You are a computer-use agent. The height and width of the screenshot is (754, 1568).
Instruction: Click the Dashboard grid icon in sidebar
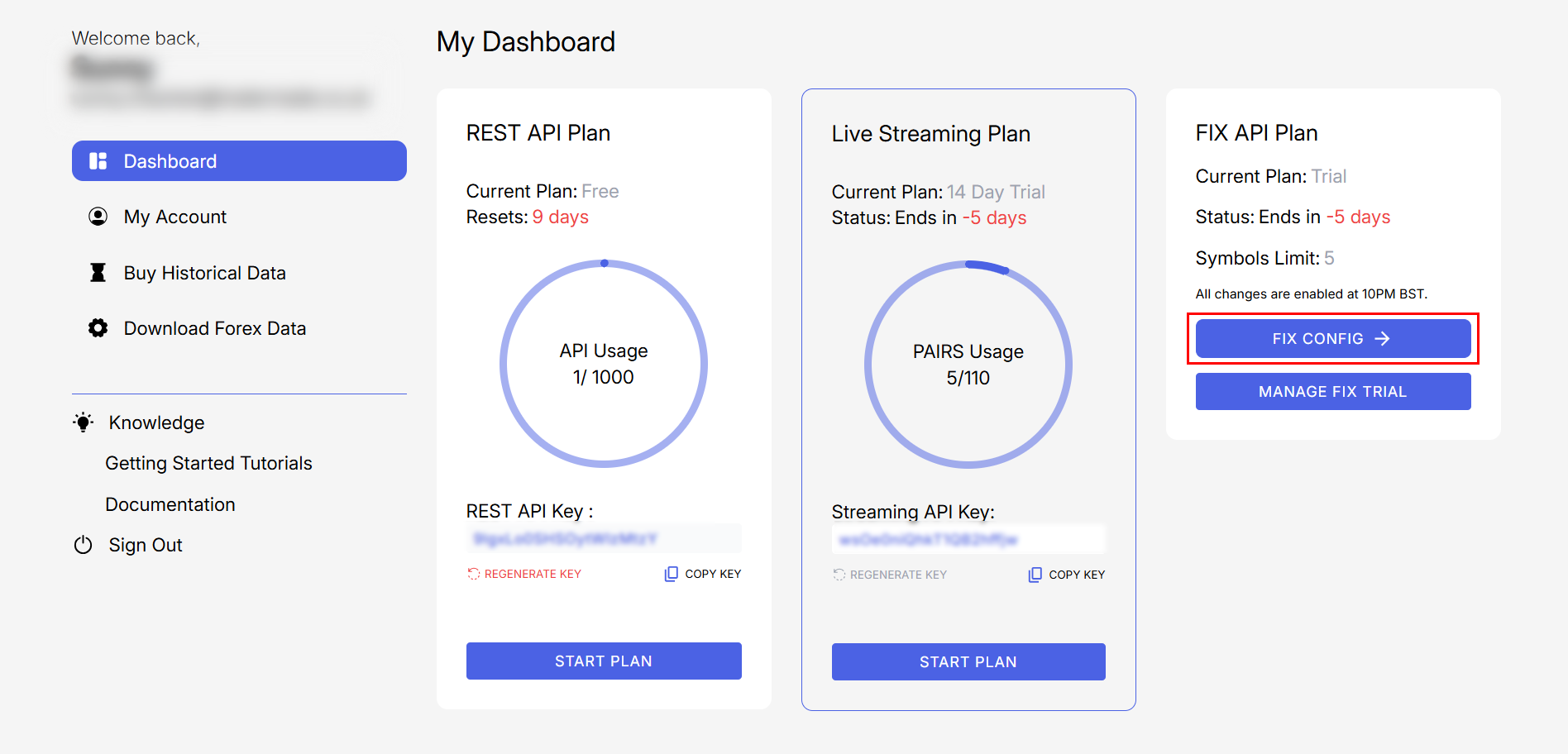point(98,161)
